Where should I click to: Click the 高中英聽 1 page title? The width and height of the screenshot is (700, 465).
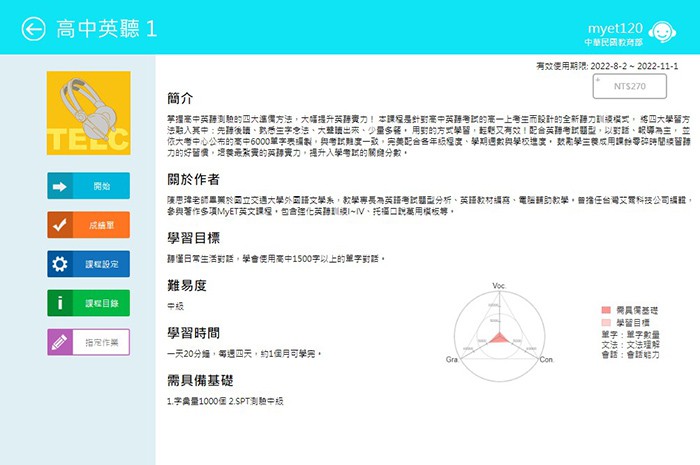pyautogui.click(x=107, y=29)
